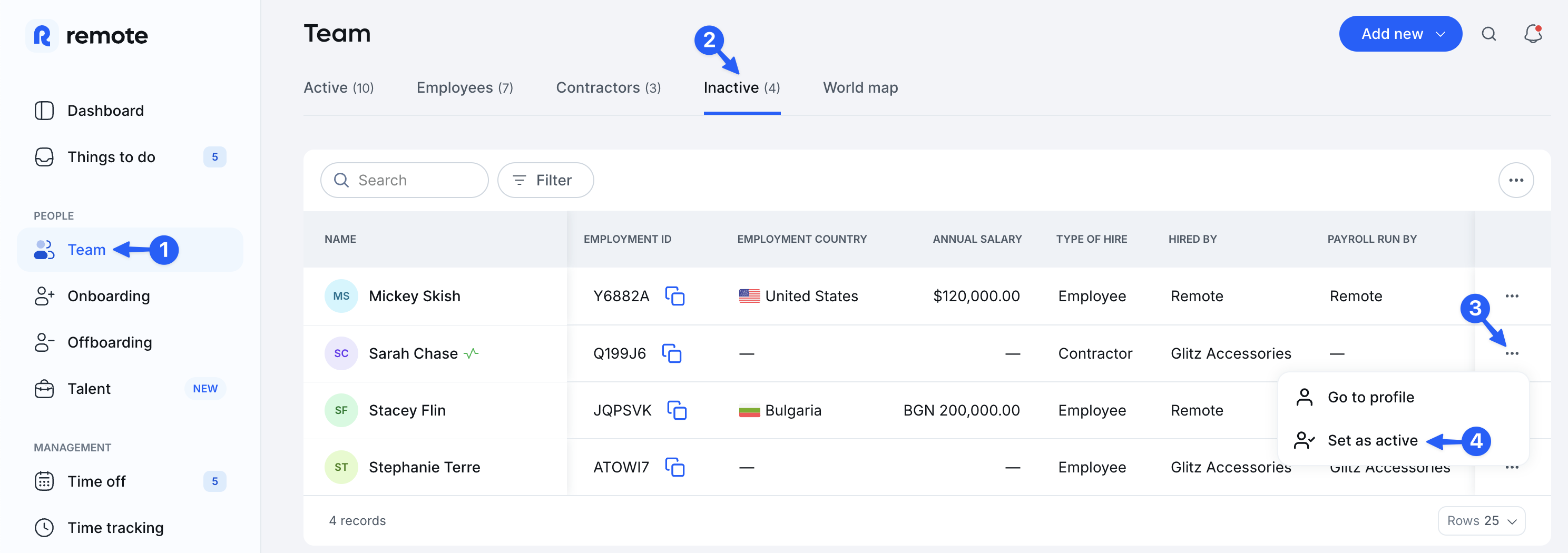Click the MS avatar for Mickey Skish

coord(341,297)
